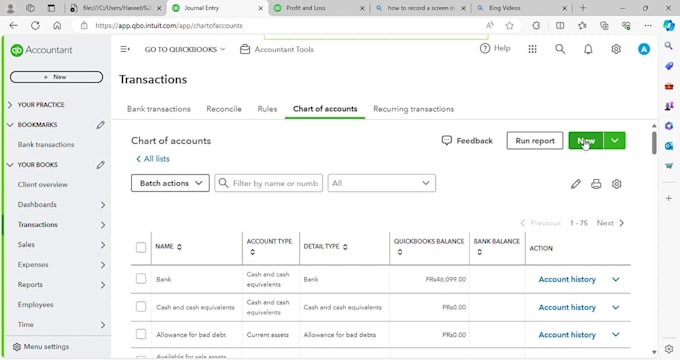Image resolution: width=680 pixels, height=360 pixels.
Task: Edit Bookmarks with pencil icon
Action: pyautogui.click(x=101, y=125)
